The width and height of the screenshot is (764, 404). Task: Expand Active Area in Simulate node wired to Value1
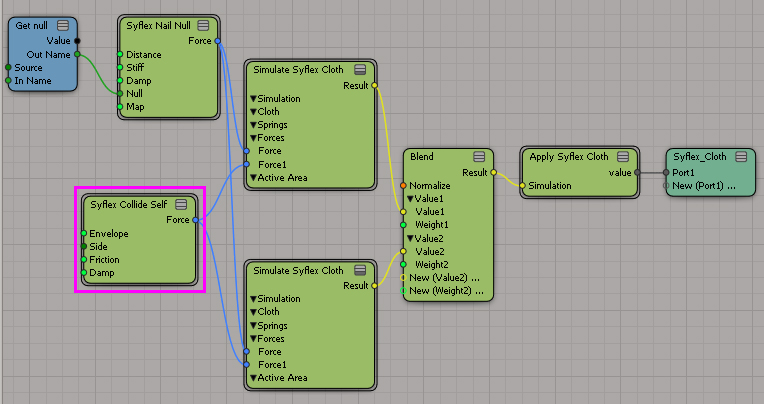coord(253,178)
